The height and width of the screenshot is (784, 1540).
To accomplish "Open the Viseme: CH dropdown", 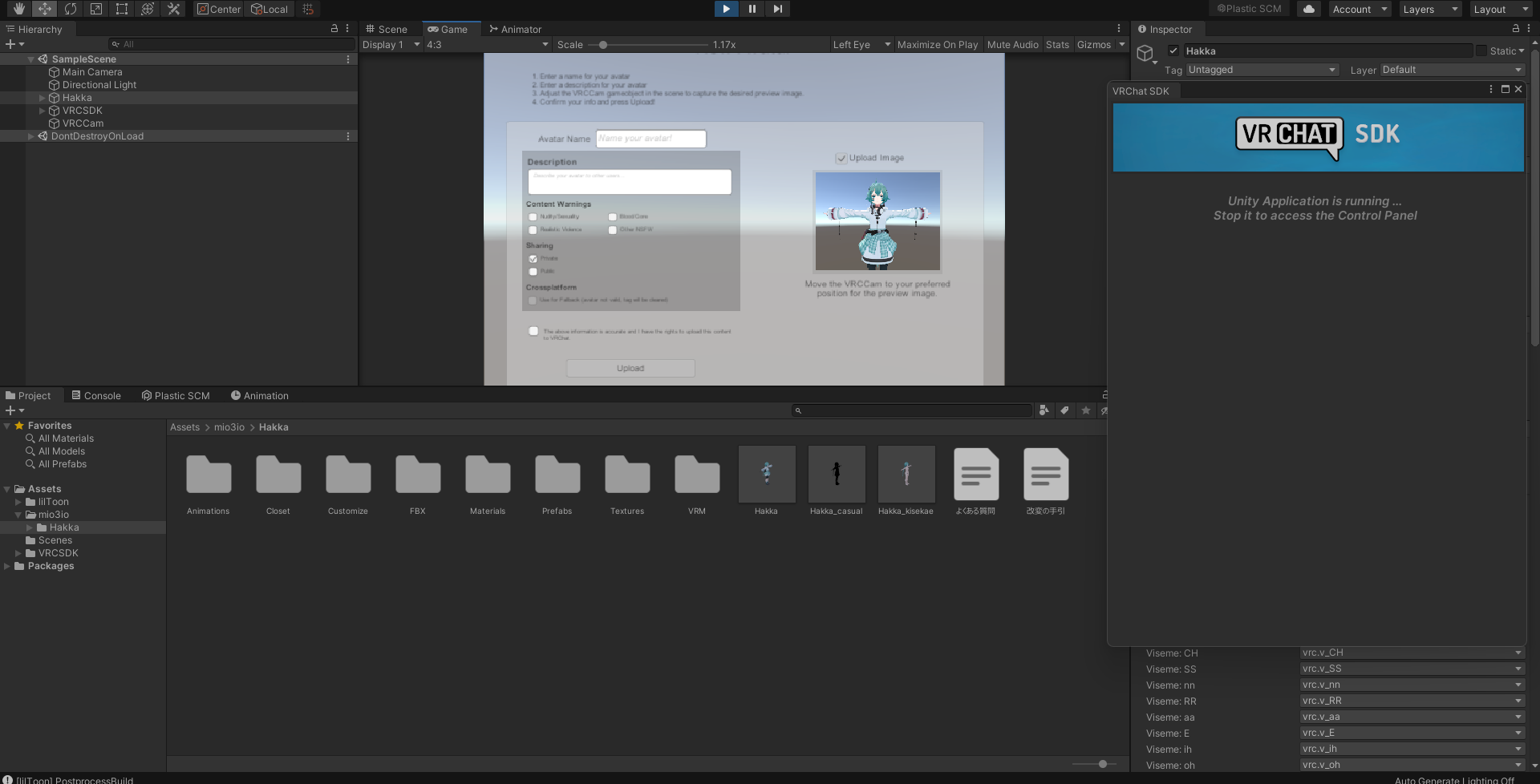I will coord(1412,653).
